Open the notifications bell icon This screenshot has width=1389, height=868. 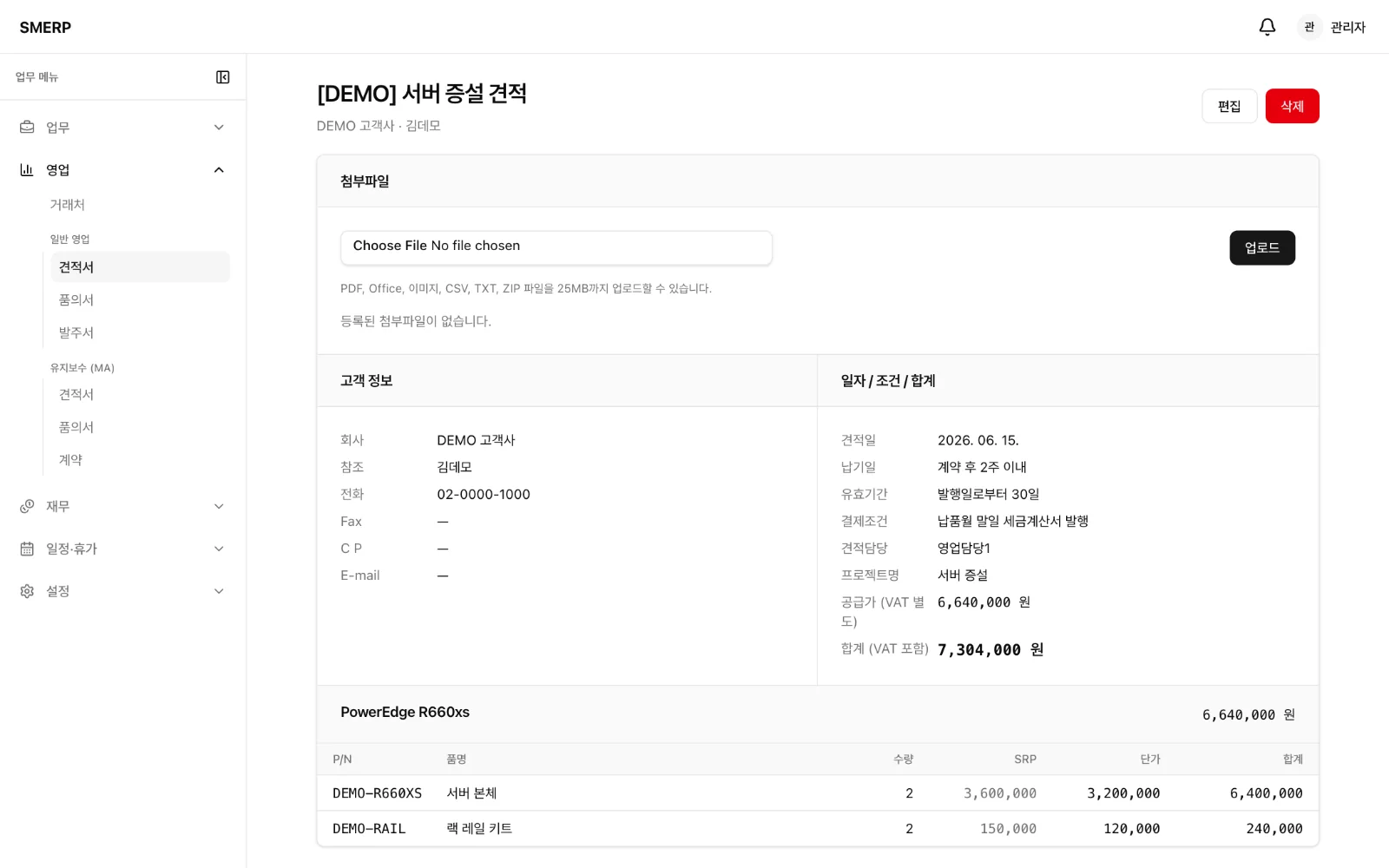pyautogui.click(x=1267, y=27)
